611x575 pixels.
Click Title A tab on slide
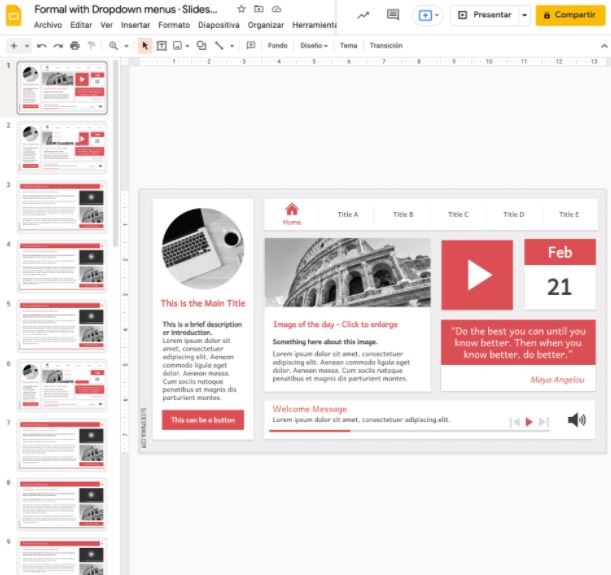tap(348, 214)
